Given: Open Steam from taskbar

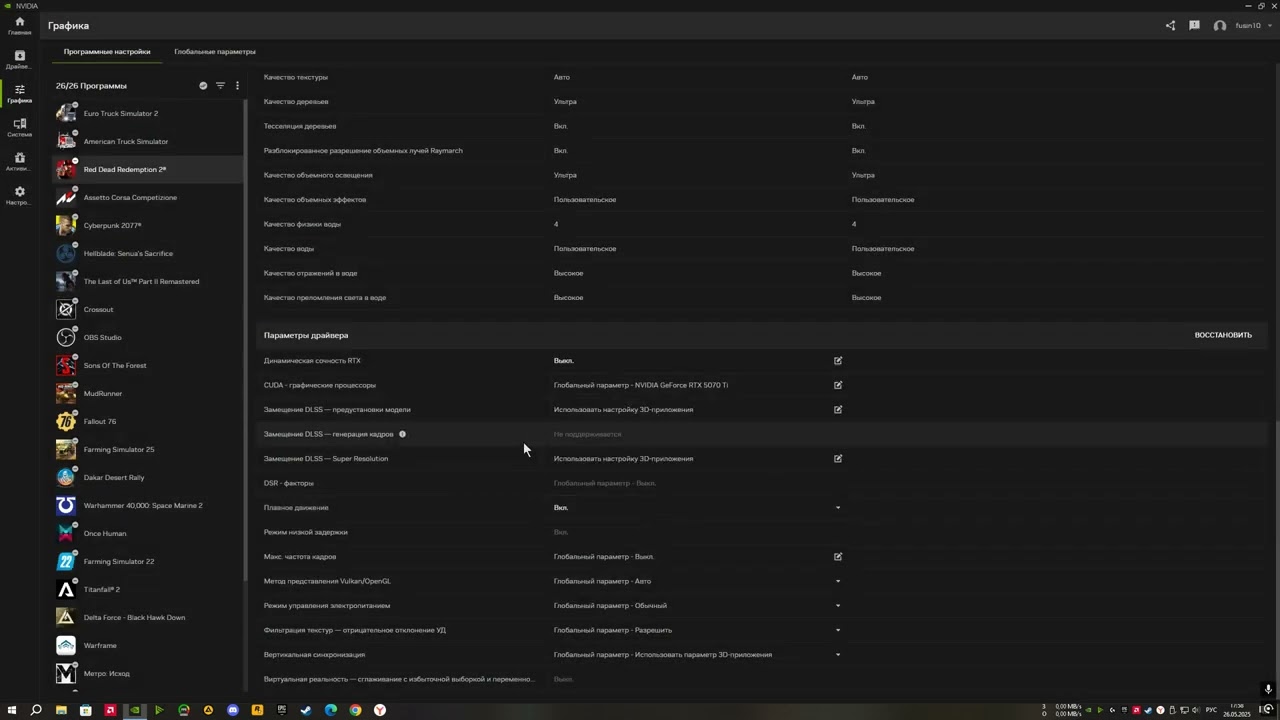Looking at the screenshot, I should 306,710.
